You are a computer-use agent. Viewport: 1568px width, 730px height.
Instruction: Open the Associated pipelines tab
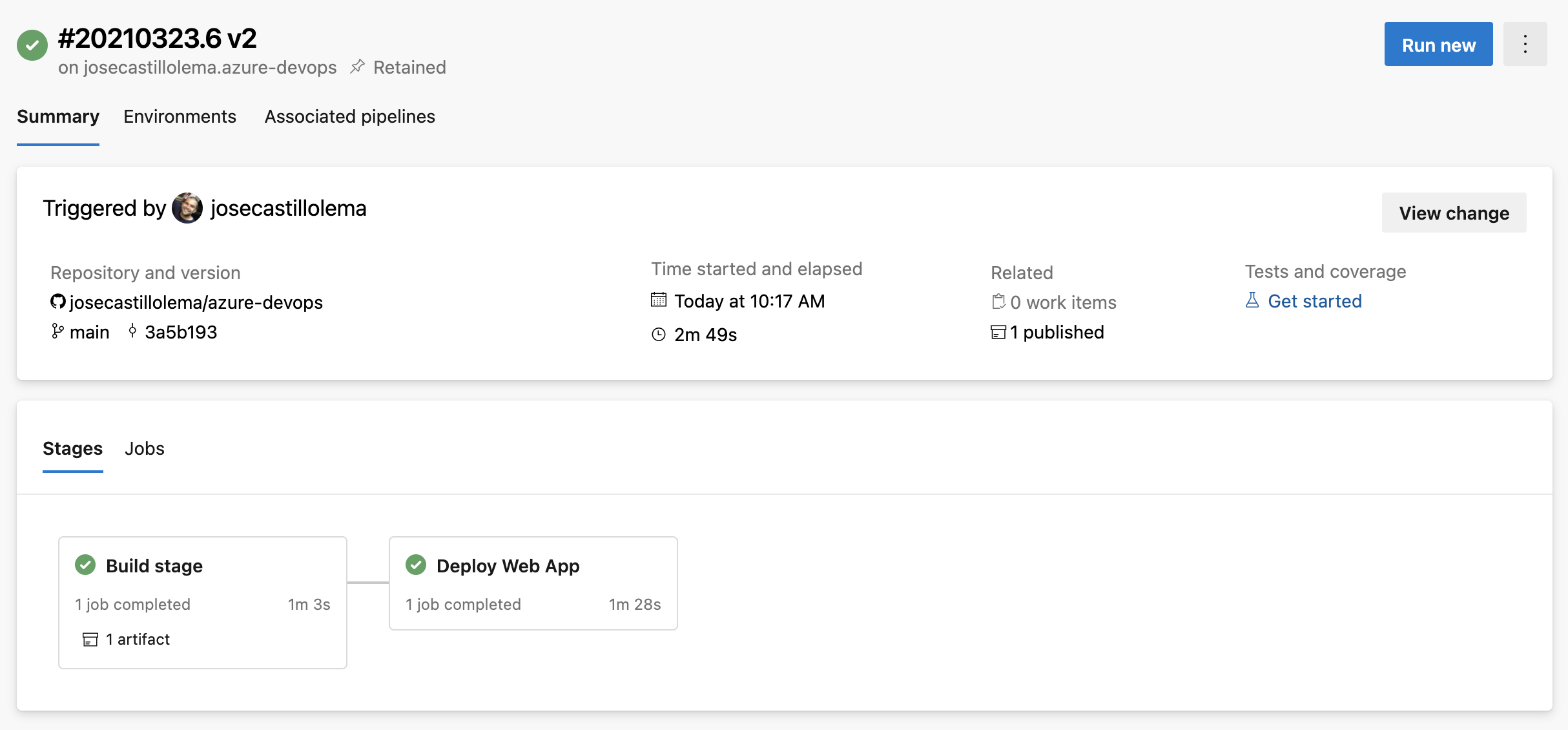[x=349, y=116]
